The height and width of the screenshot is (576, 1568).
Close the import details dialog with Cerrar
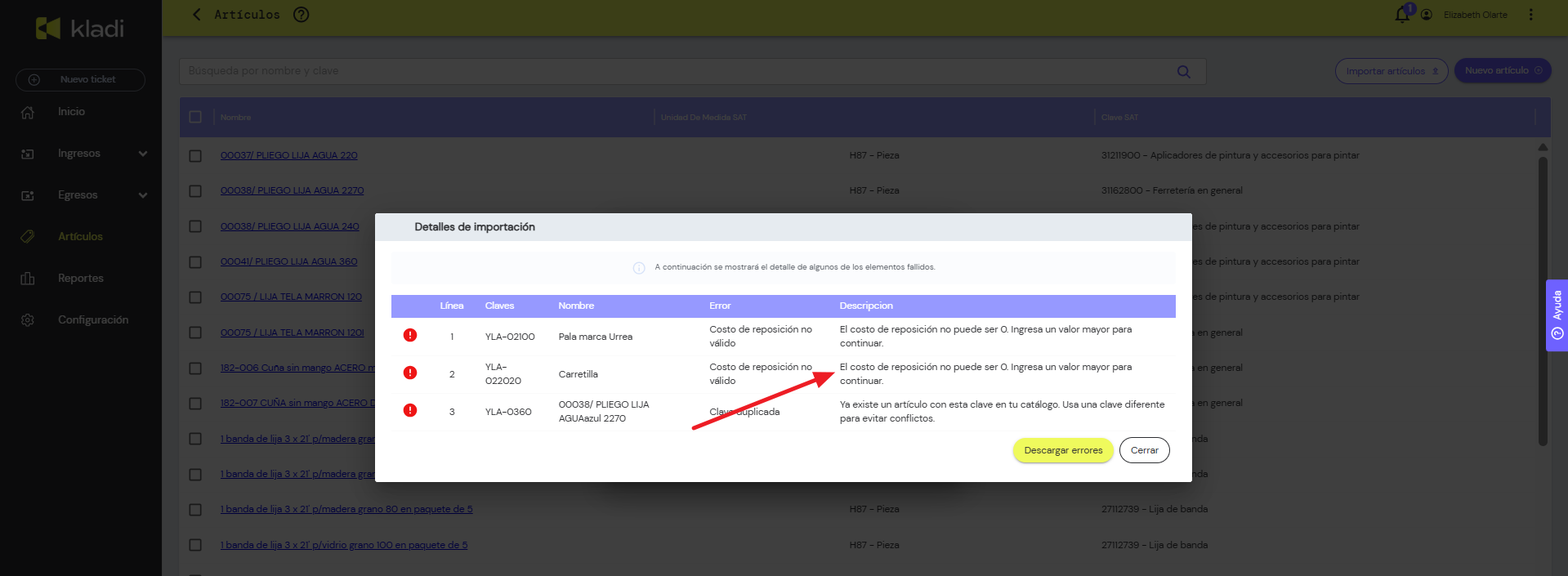tap(1144, 450)
